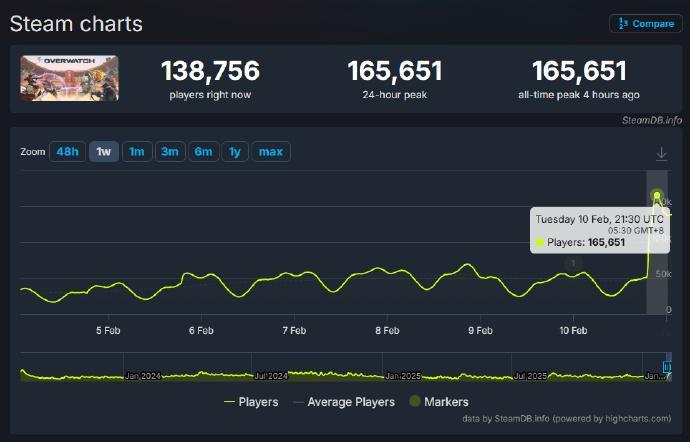The height and width of the screenshot is (442, 690).
Task: Click the Players: 165,651 tooltip value
Action: (x=586, y=242)
